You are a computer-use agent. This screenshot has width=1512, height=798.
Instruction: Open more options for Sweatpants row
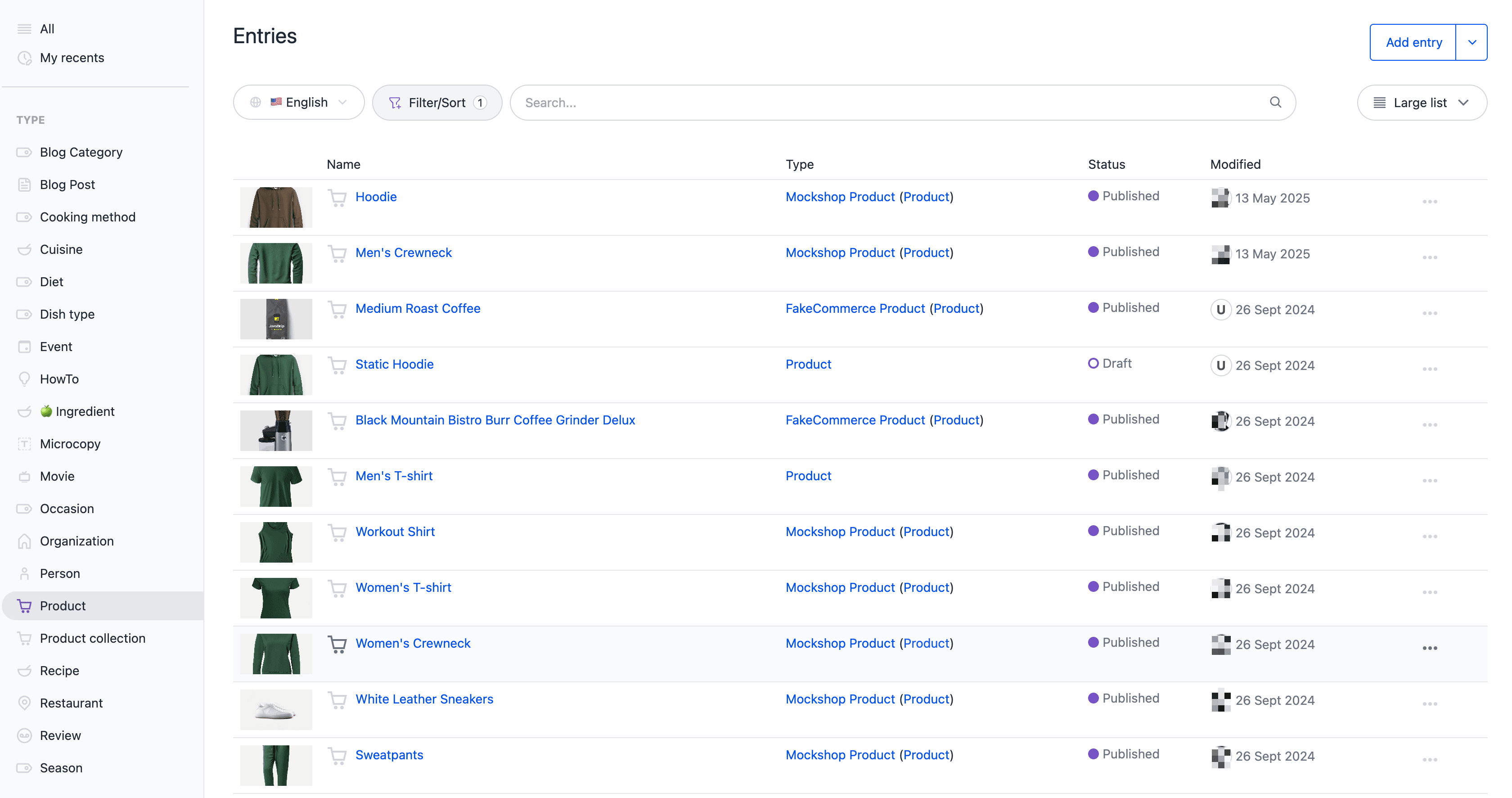point(1429,759)
